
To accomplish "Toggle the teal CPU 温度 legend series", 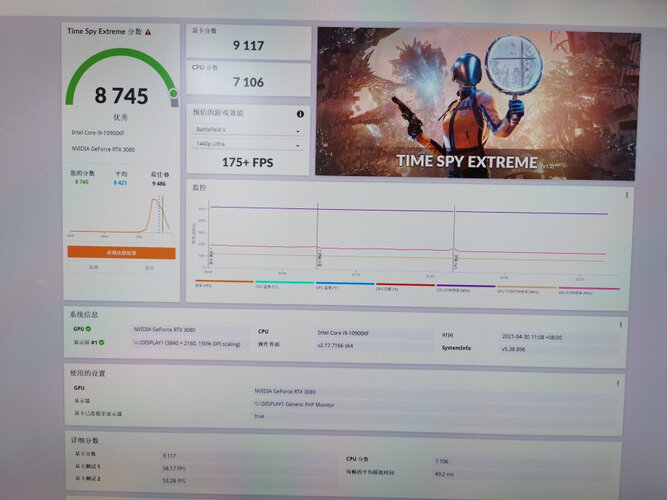I will [x=284, y=284].
